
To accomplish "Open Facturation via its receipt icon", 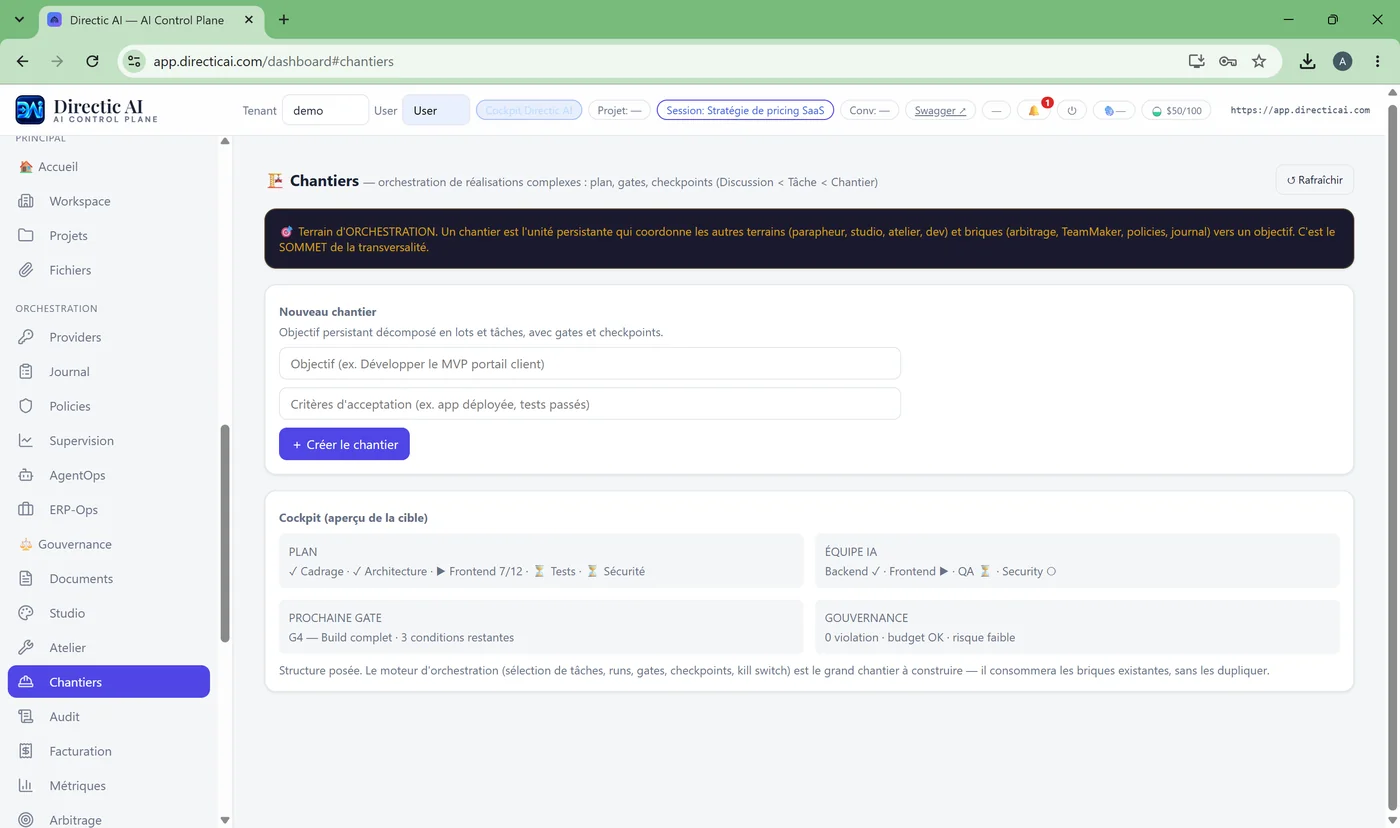I will click(x=27, y=751).
